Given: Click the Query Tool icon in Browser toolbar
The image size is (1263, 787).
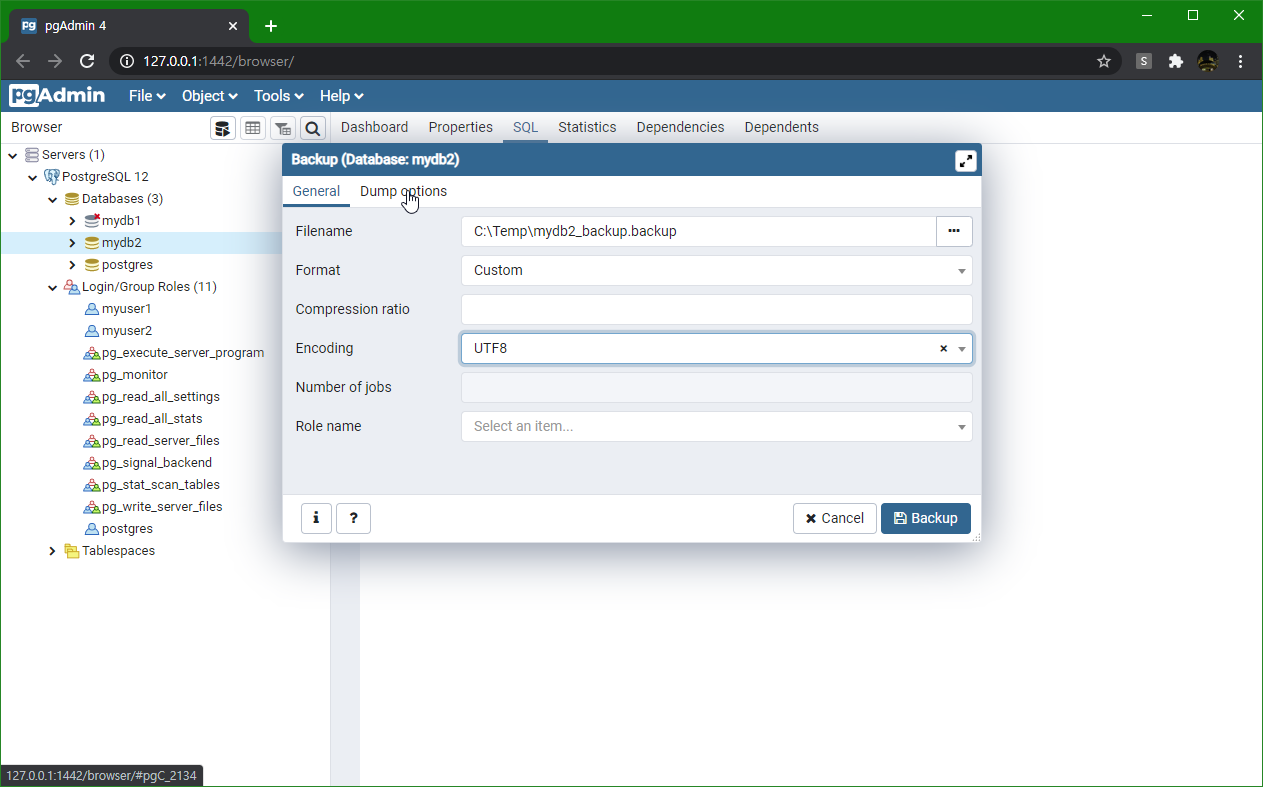Looking at the screenshot, I should click(223, 128).
